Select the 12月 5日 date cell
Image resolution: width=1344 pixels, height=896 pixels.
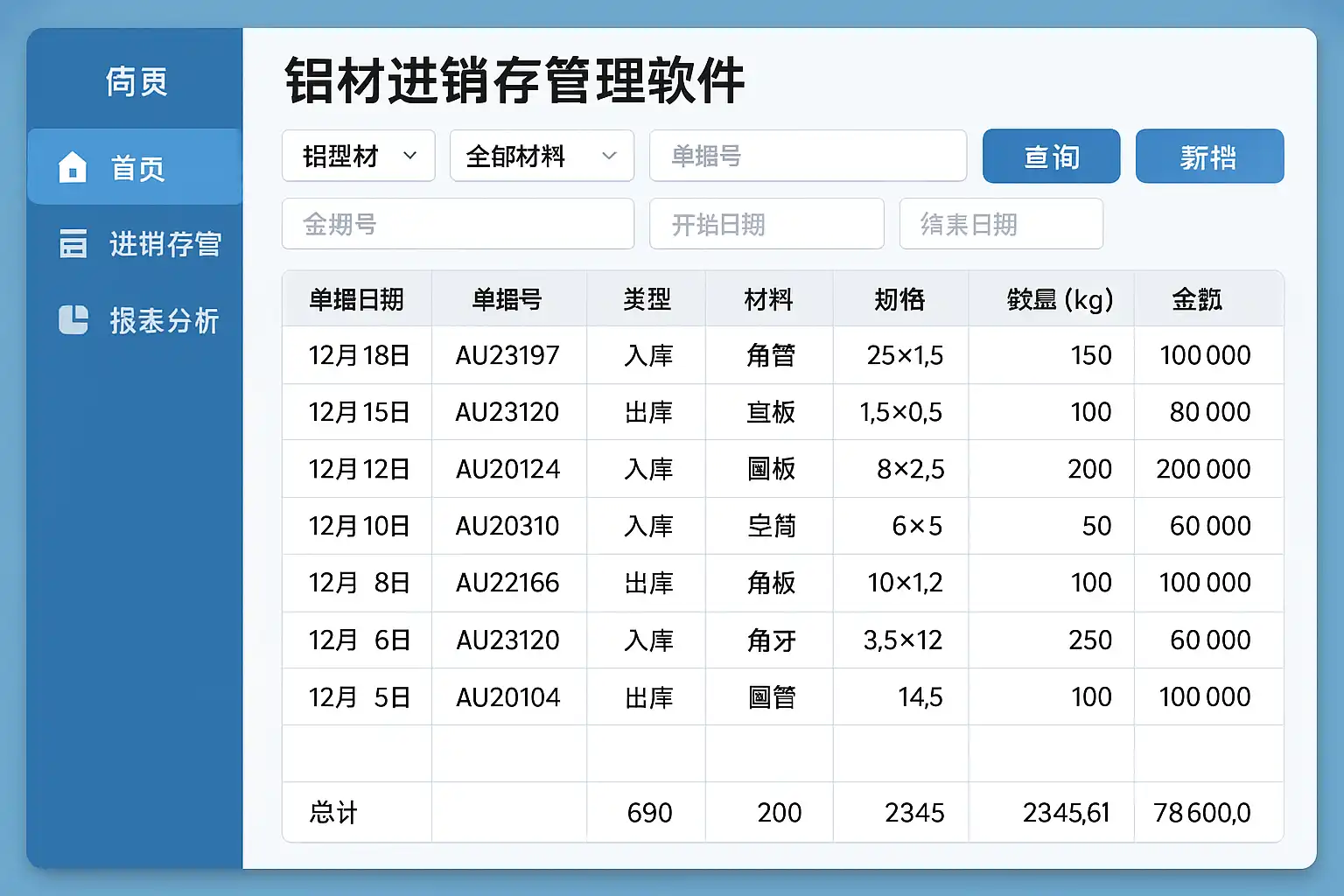[x=359, y=697]
